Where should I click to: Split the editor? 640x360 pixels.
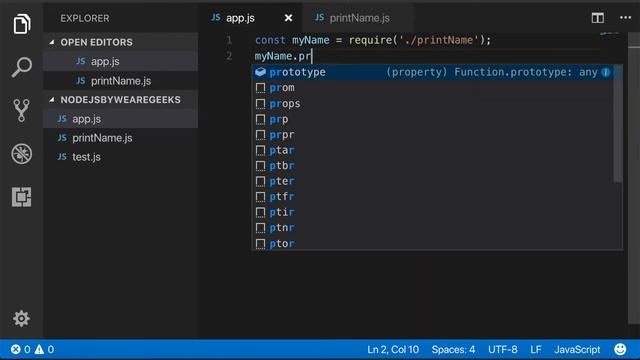coord(598,18)
